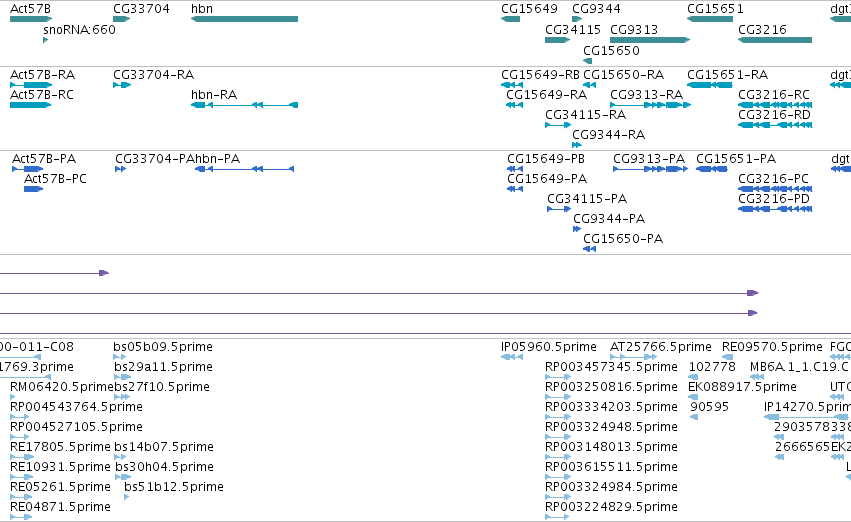
Task: Select the hbn-PA protein feature
Action: point(244,169)
